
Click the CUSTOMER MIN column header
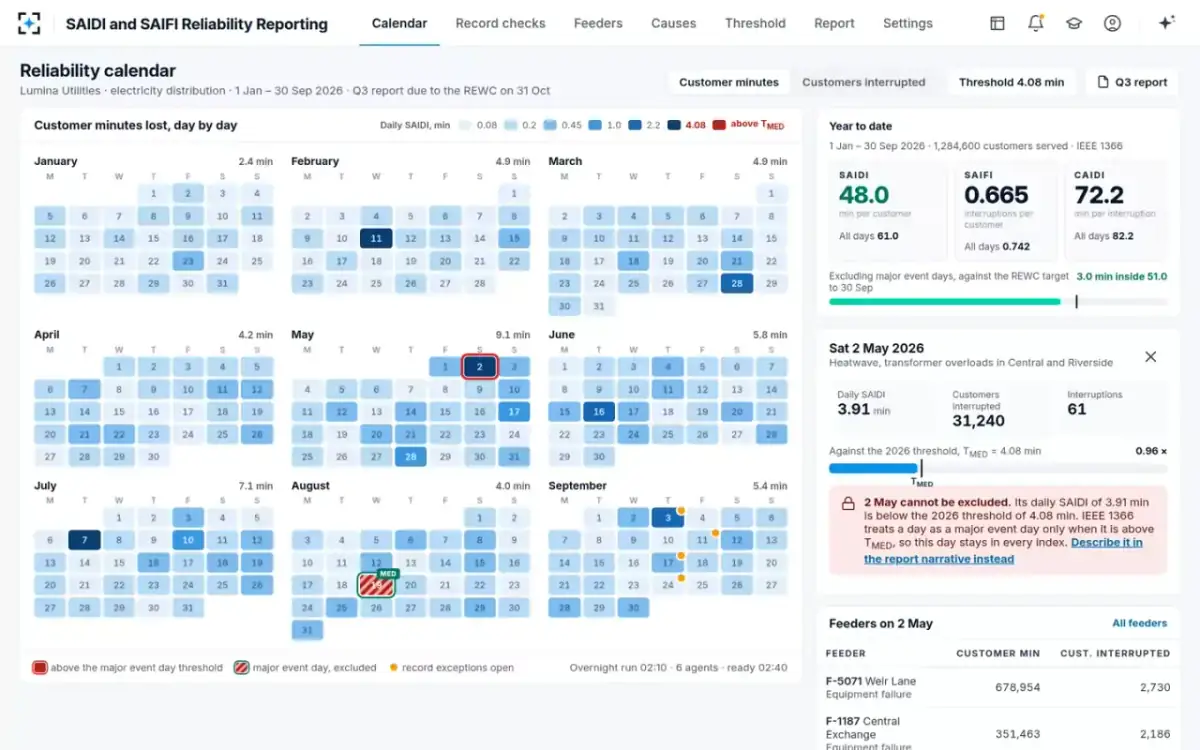[x=998, y=653]
